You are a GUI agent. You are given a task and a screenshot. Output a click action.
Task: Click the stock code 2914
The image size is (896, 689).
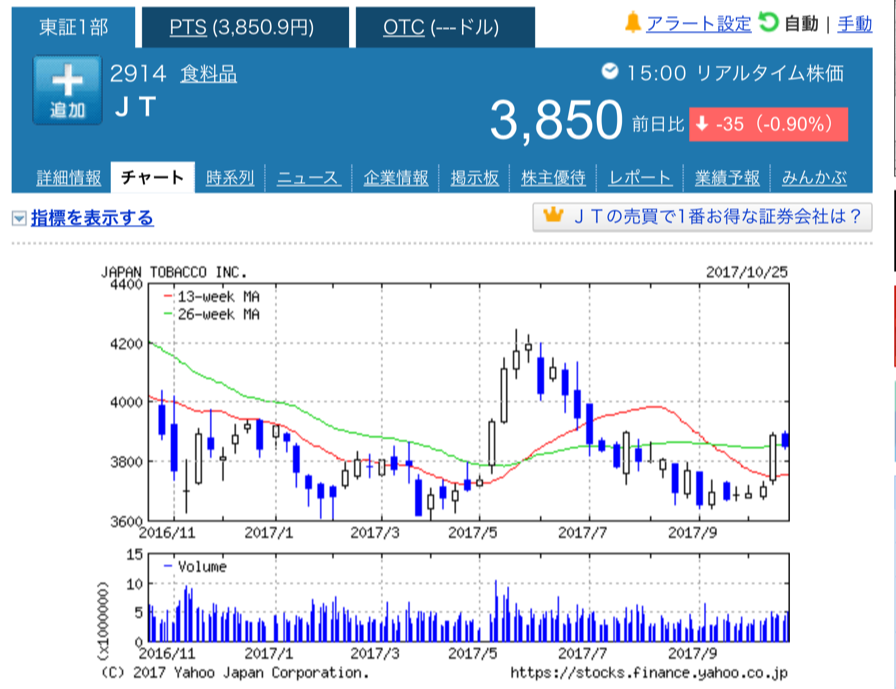pyautogui.click(x=138, y=74)
